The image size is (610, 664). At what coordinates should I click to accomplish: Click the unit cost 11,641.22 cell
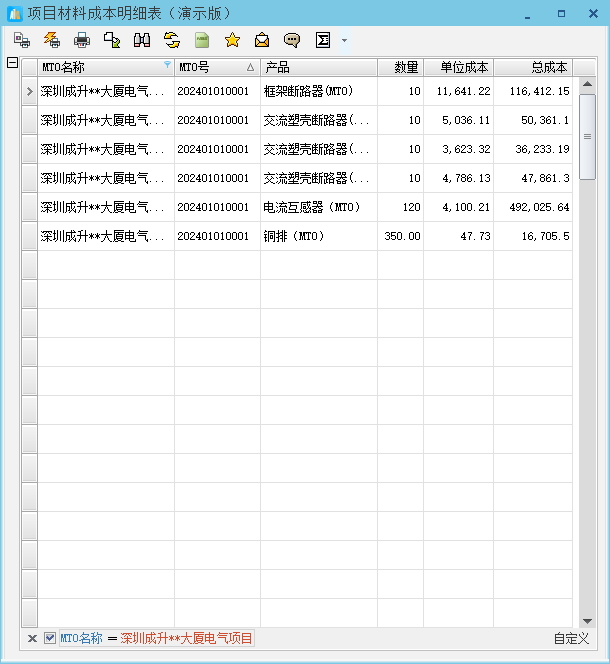click(459, 91)
